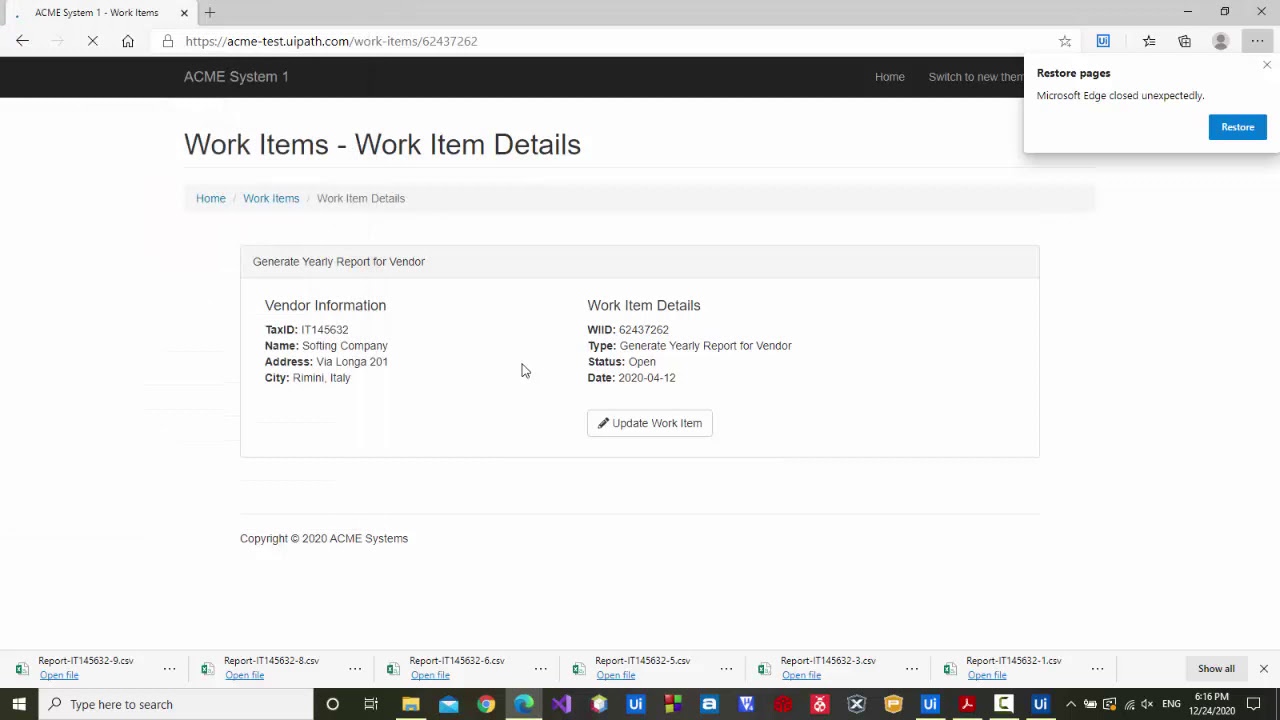The height and width of the screenshot is (720, 1280).
Task: Open the Action Center notifications
Action: (x=1254, y=704)
